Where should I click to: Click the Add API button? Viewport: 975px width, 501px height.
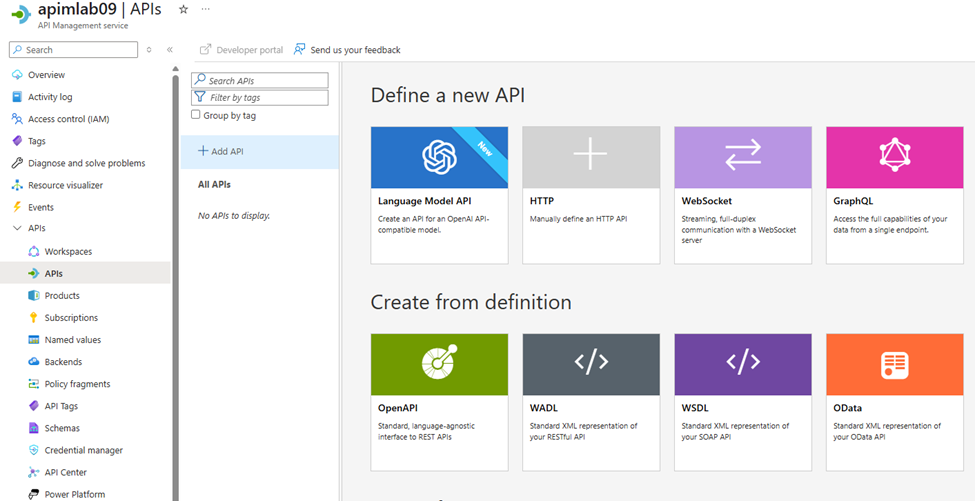[x=260, y=152]
